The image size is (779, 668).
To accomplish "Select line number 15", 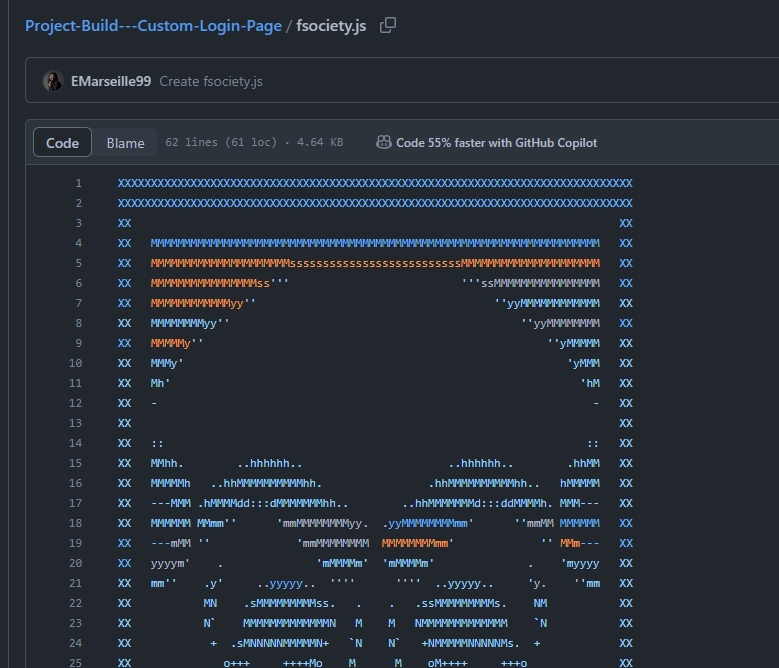I will point(76,463).
